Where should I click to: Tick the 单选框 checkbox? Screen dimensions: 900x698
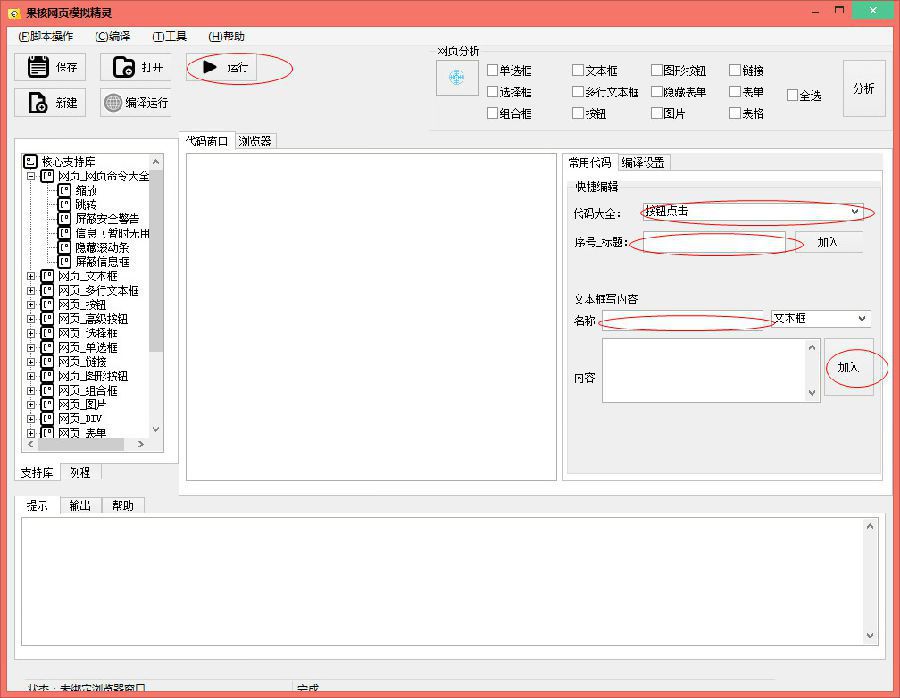tap(492, 70)
